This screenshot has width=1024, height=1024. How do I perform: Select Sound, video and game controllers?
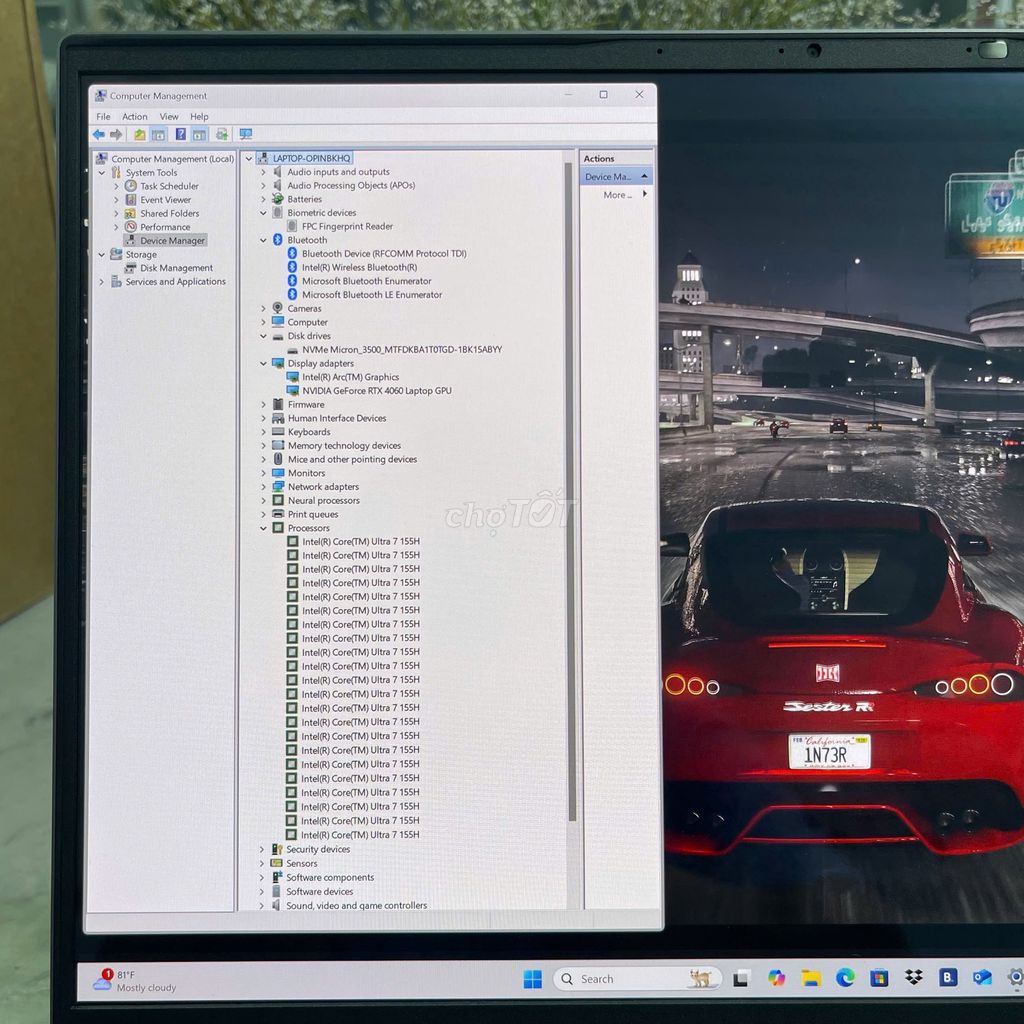357,906
